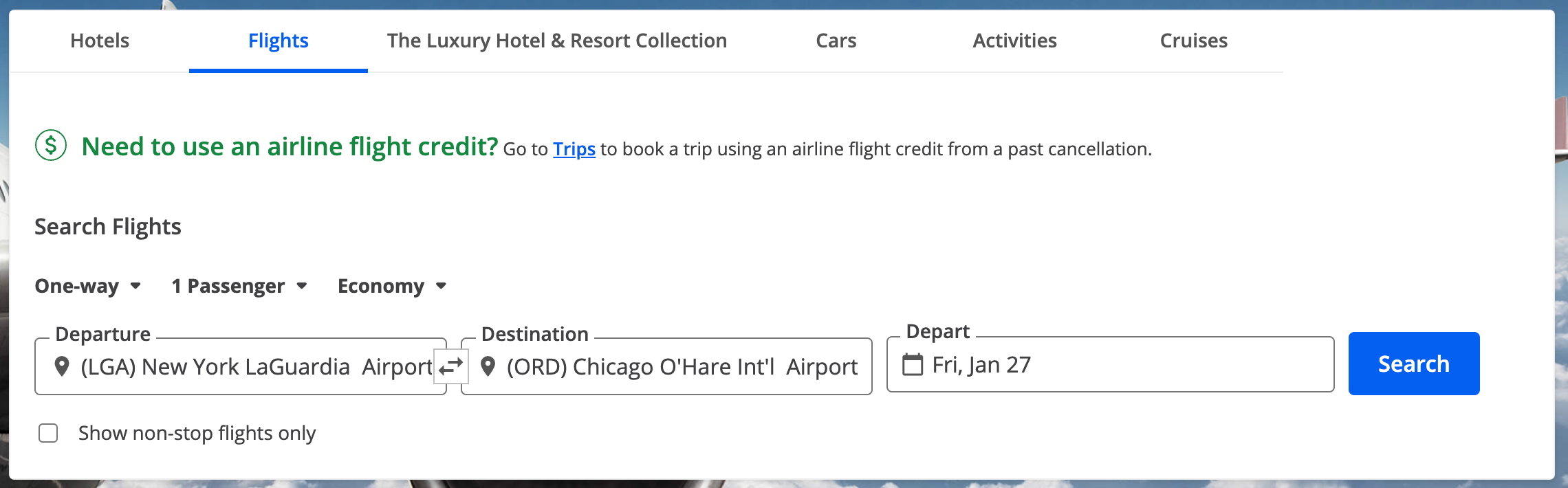Click the destination location pin icon
The image size is (1568, 488).
tap(488, 366)
